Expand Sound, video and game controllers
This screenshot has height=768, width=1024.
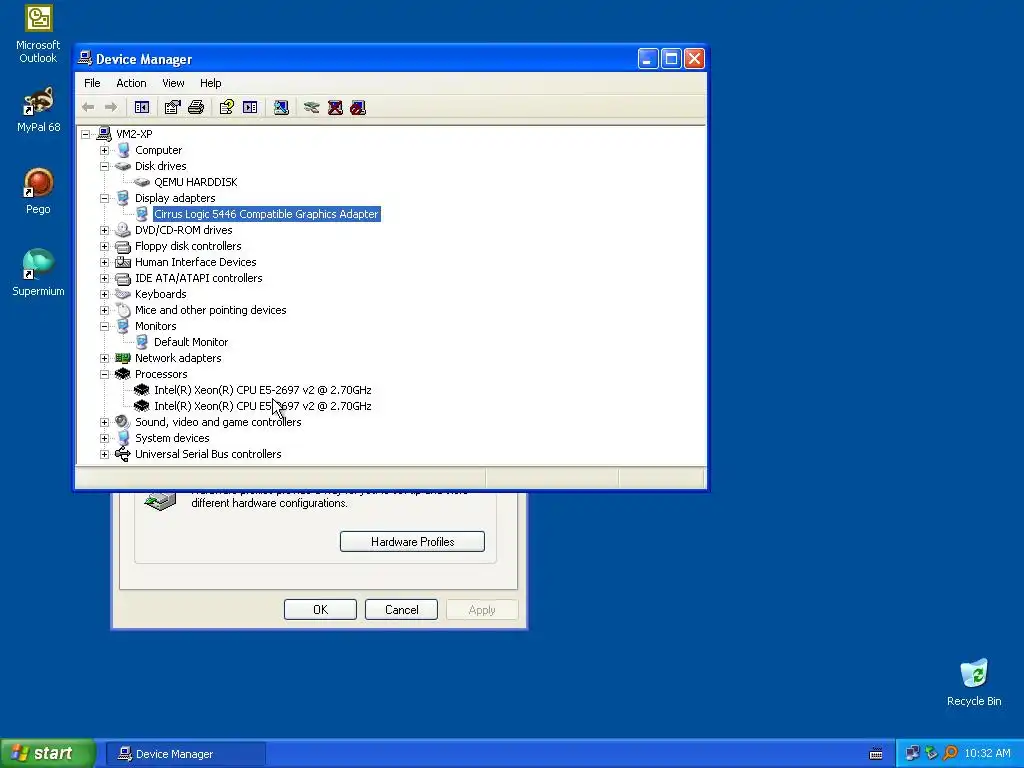[104, 423]
